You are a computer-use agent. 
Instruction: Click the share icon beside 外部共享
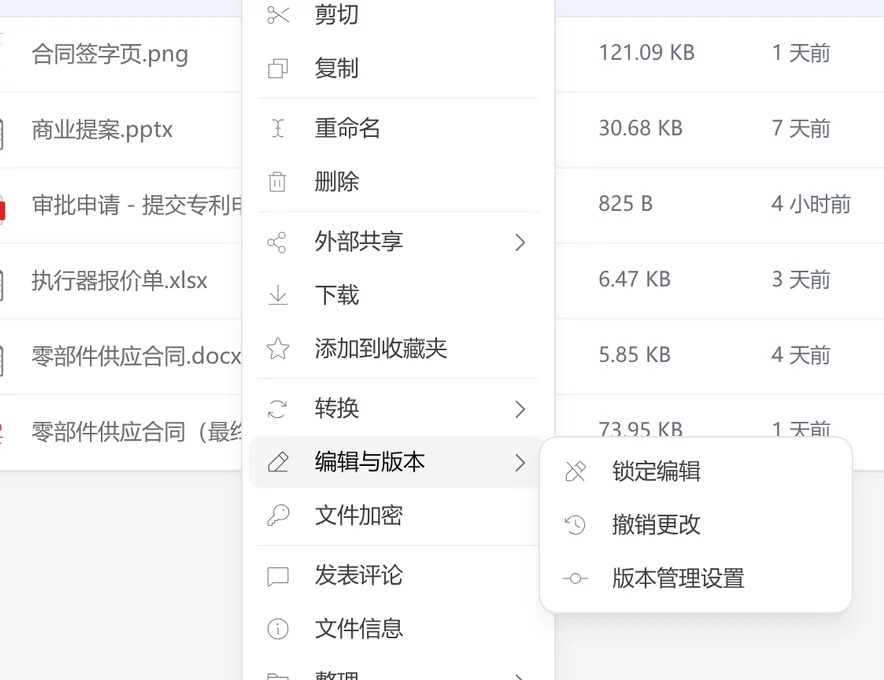point(277,242)
